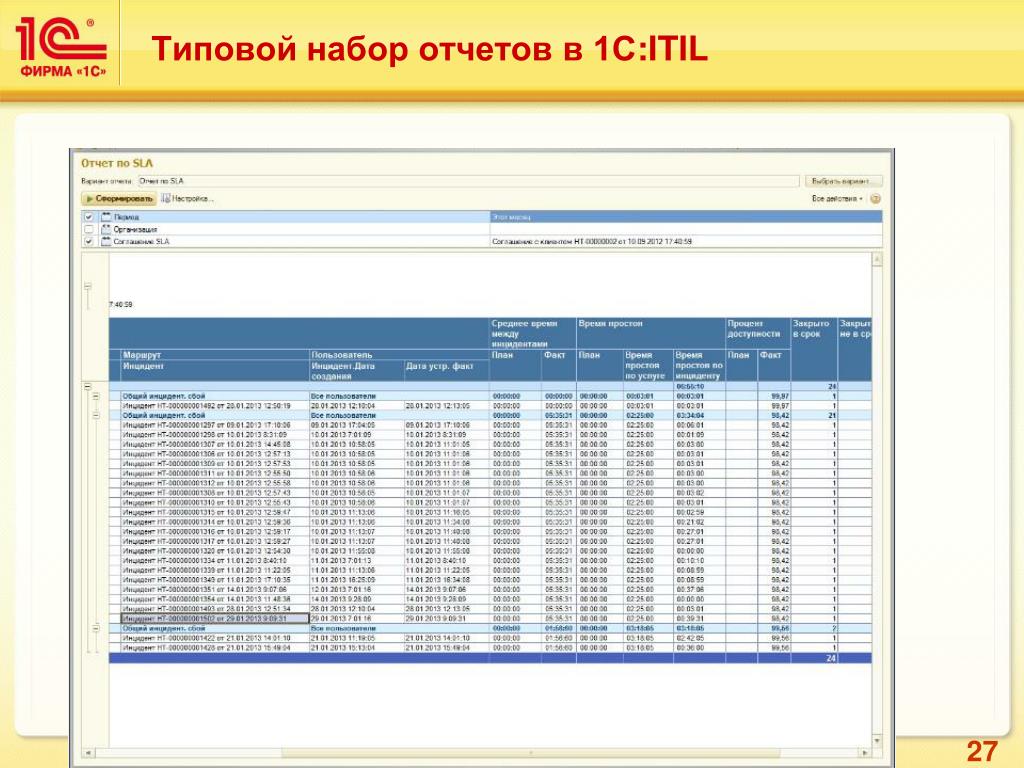Click the horizontal scrollbar thumb
This screenshot has height=768, width=1024.
coord(531,753)
